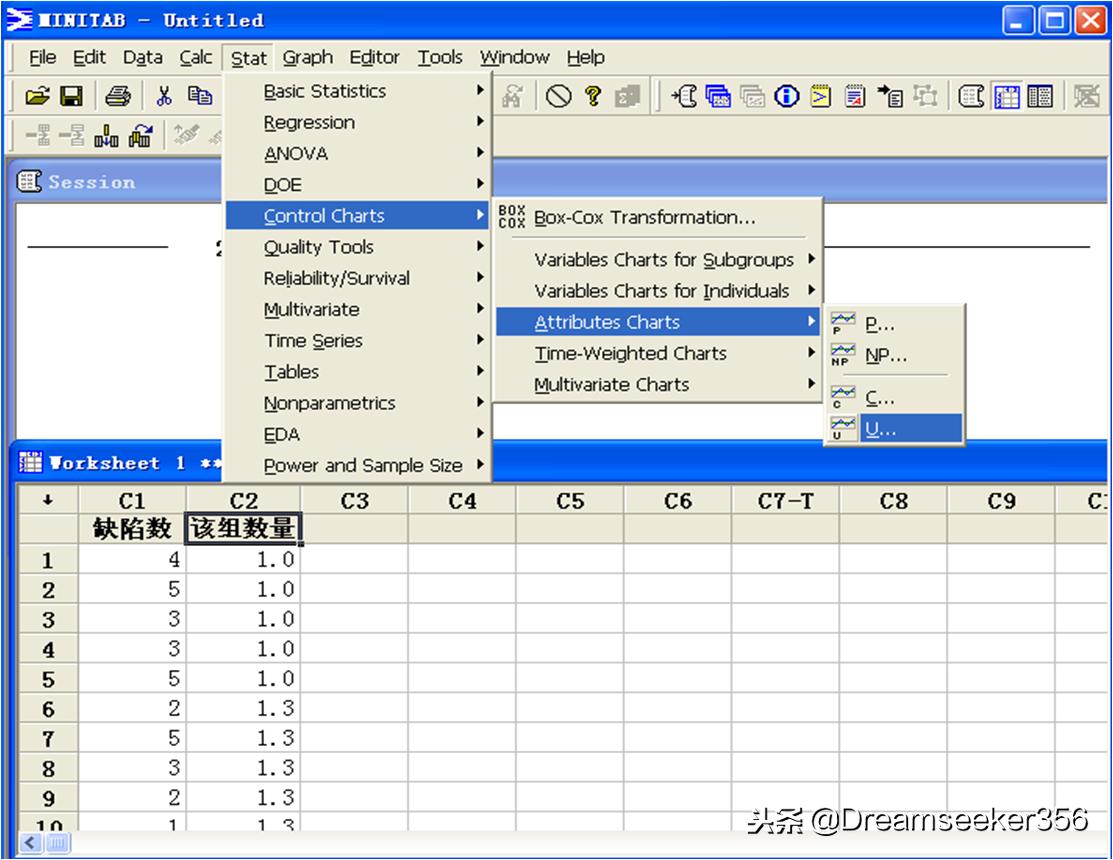The width and height of the screenshot is (1113, 860).
Task: Click the Save floppy disk icon
Action: [71, 96]
